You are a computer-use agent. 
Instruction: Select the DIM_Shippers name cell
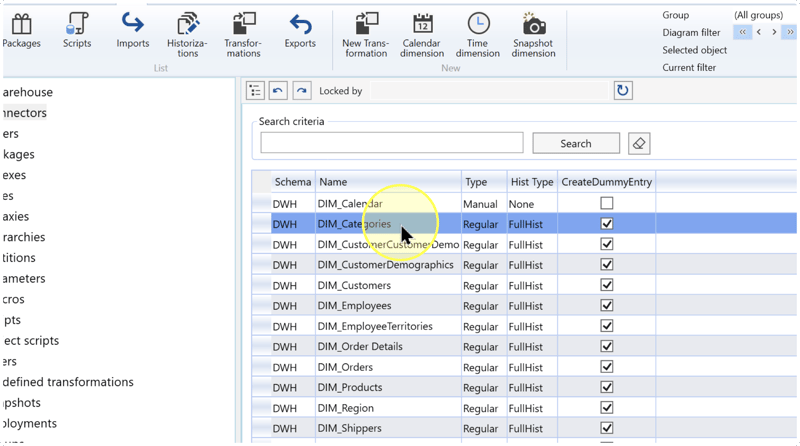coord(388,428)
